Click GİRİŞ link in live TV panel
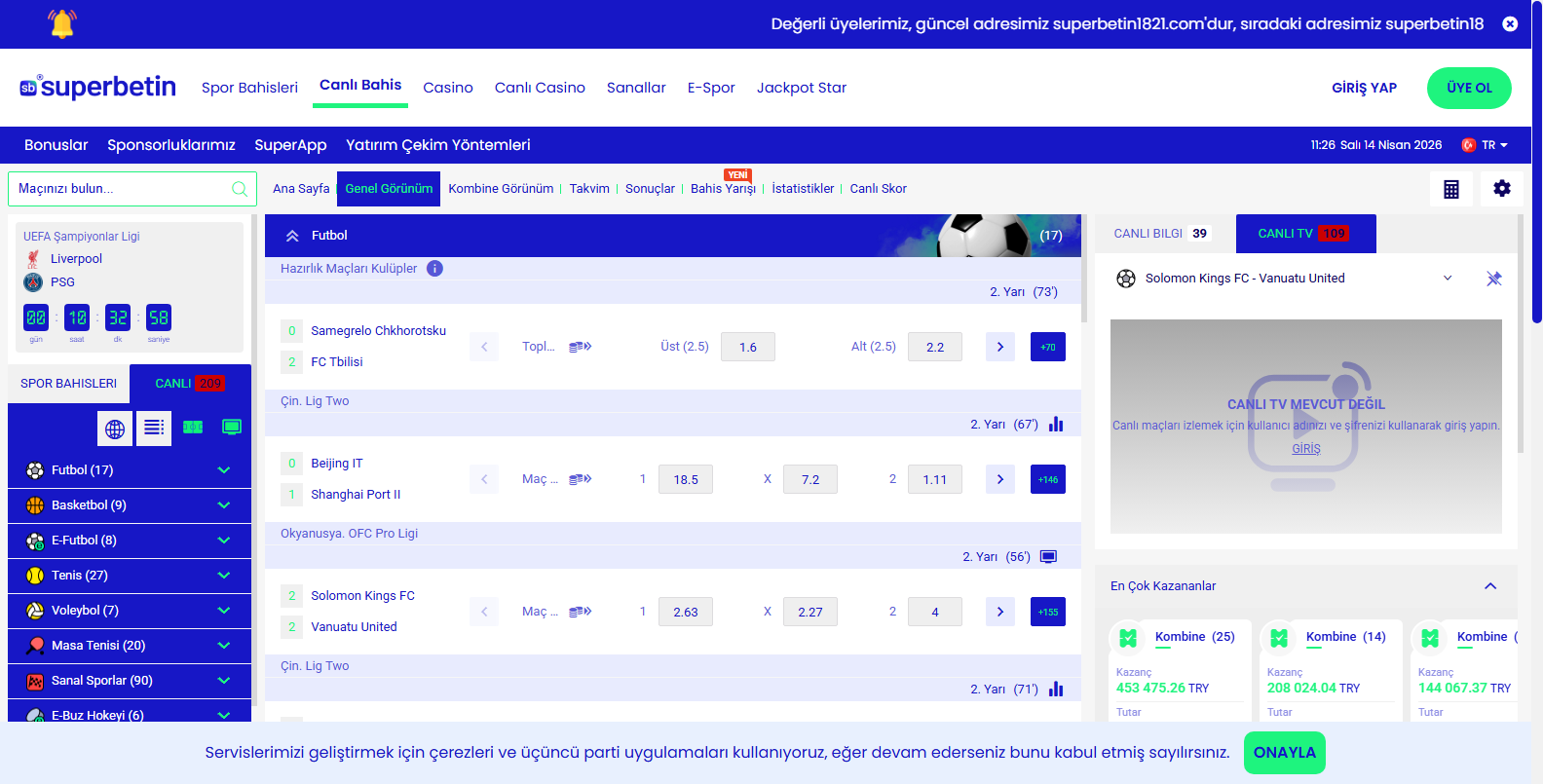This screenshot has height=784, width=1543. pyautogui.click(x=1306, y=449)
